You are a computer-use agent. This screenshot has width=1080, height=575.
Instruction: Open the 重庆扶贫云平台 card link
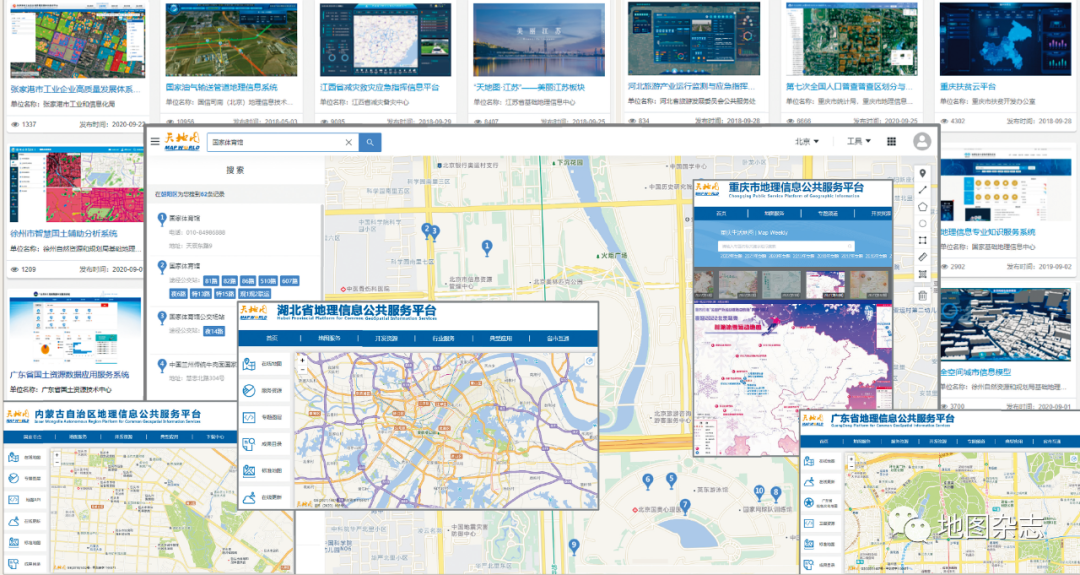[968, 87]
